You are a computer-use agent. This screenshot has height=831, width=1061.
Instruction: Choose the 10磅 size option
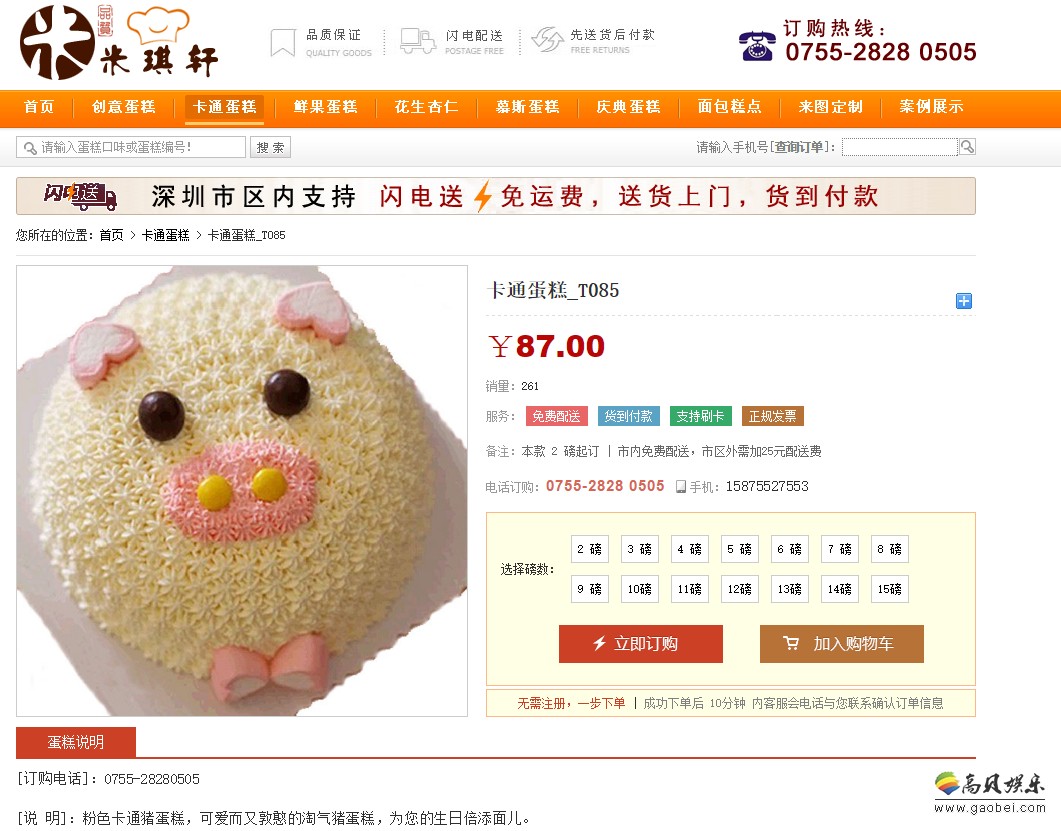pos(639,589)
